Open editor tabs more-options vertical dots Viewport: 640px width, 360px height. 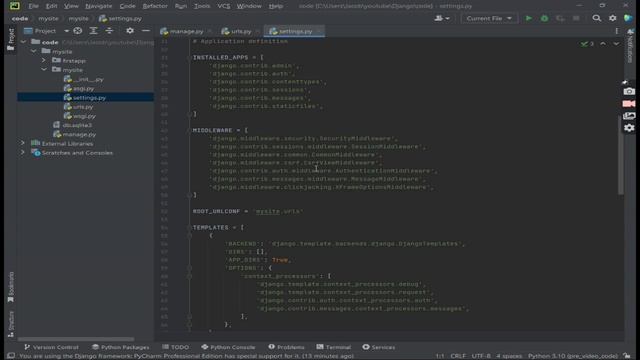[x=617, y=31]
